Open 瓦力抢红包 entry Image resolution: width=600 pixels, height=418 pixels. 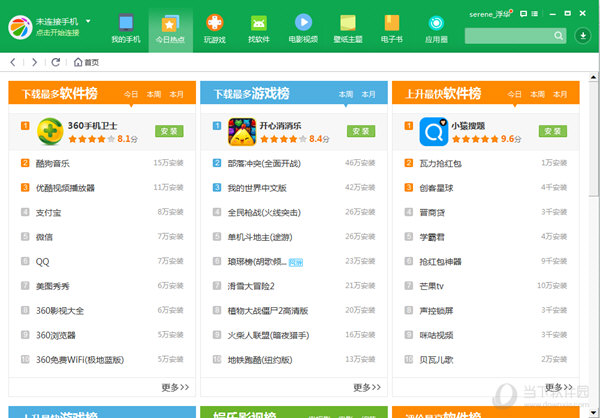point(440,163)
